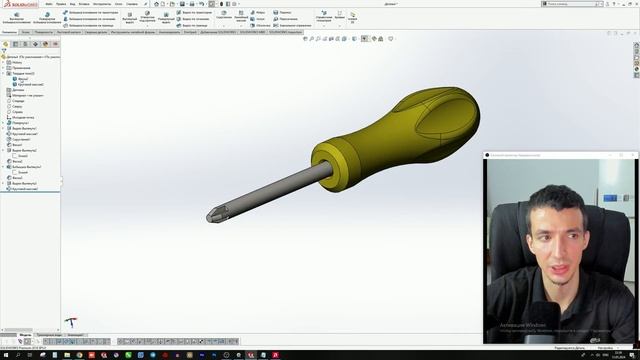Click the Undo icon in quick access bar

201,4
